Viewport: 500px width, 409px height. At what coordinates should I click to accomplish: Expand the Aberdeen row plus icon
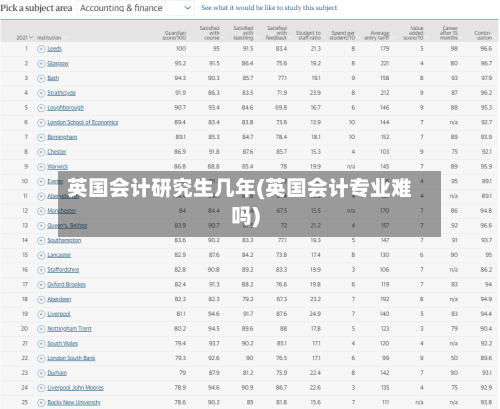41,299
